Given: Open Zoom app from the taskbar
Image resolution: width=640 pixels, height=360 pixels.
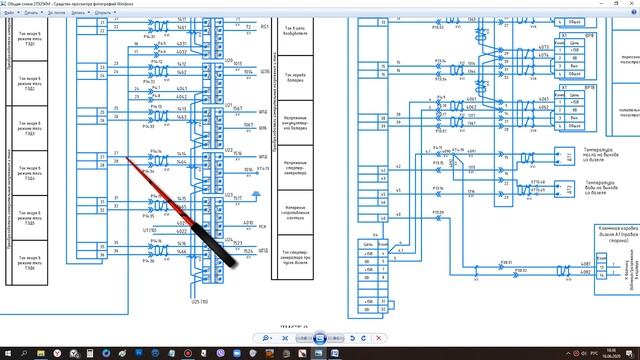Looking at the screenshot, I should coord(237,353).
